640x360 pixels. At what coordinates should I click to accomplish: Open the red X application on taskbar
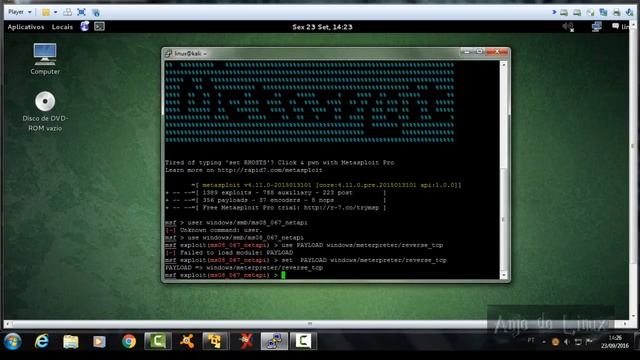tap(246, 341)
